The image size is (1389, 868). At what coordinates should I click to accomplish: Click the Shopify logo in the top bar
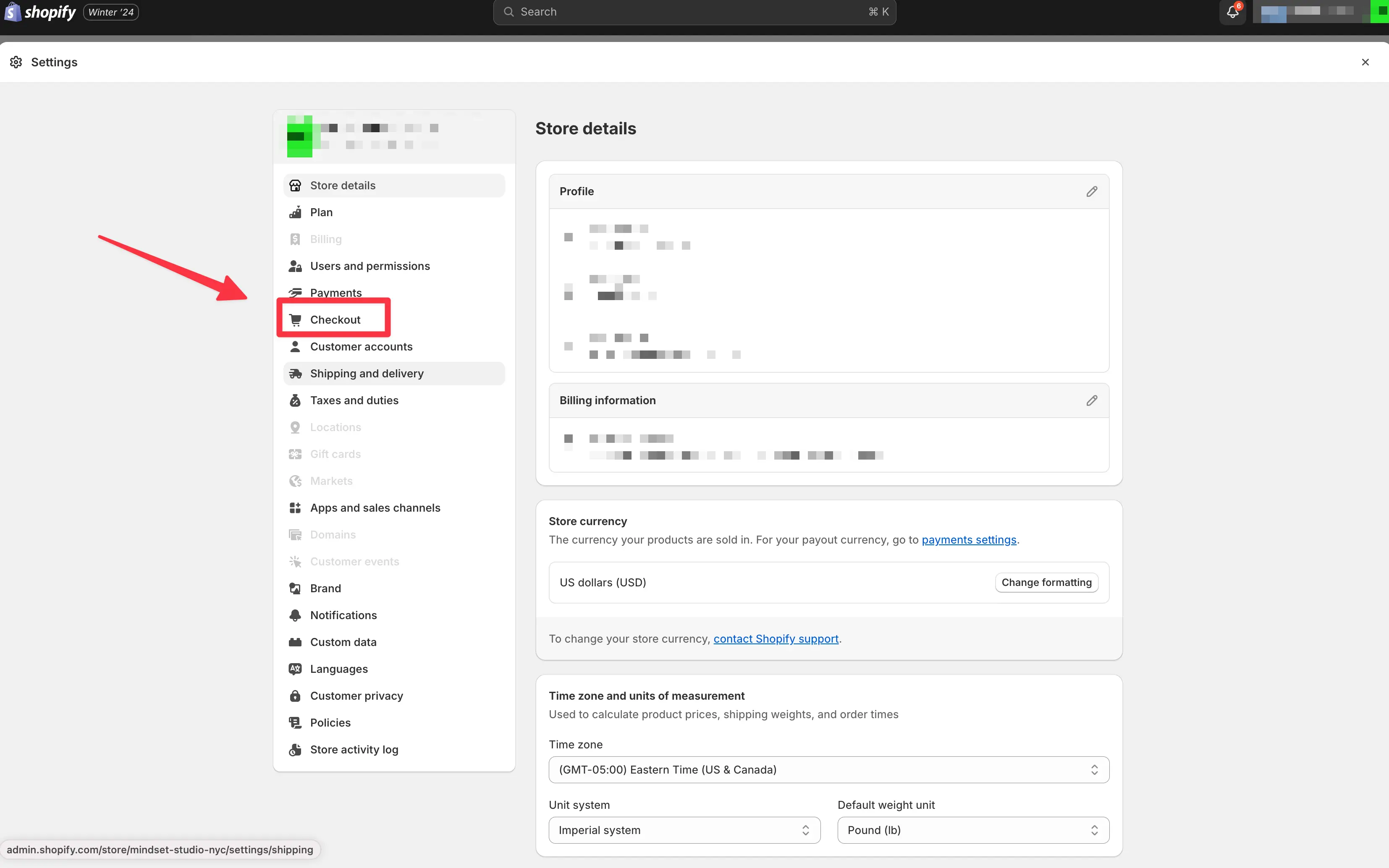pyautogui.click(x=40, y=12)
